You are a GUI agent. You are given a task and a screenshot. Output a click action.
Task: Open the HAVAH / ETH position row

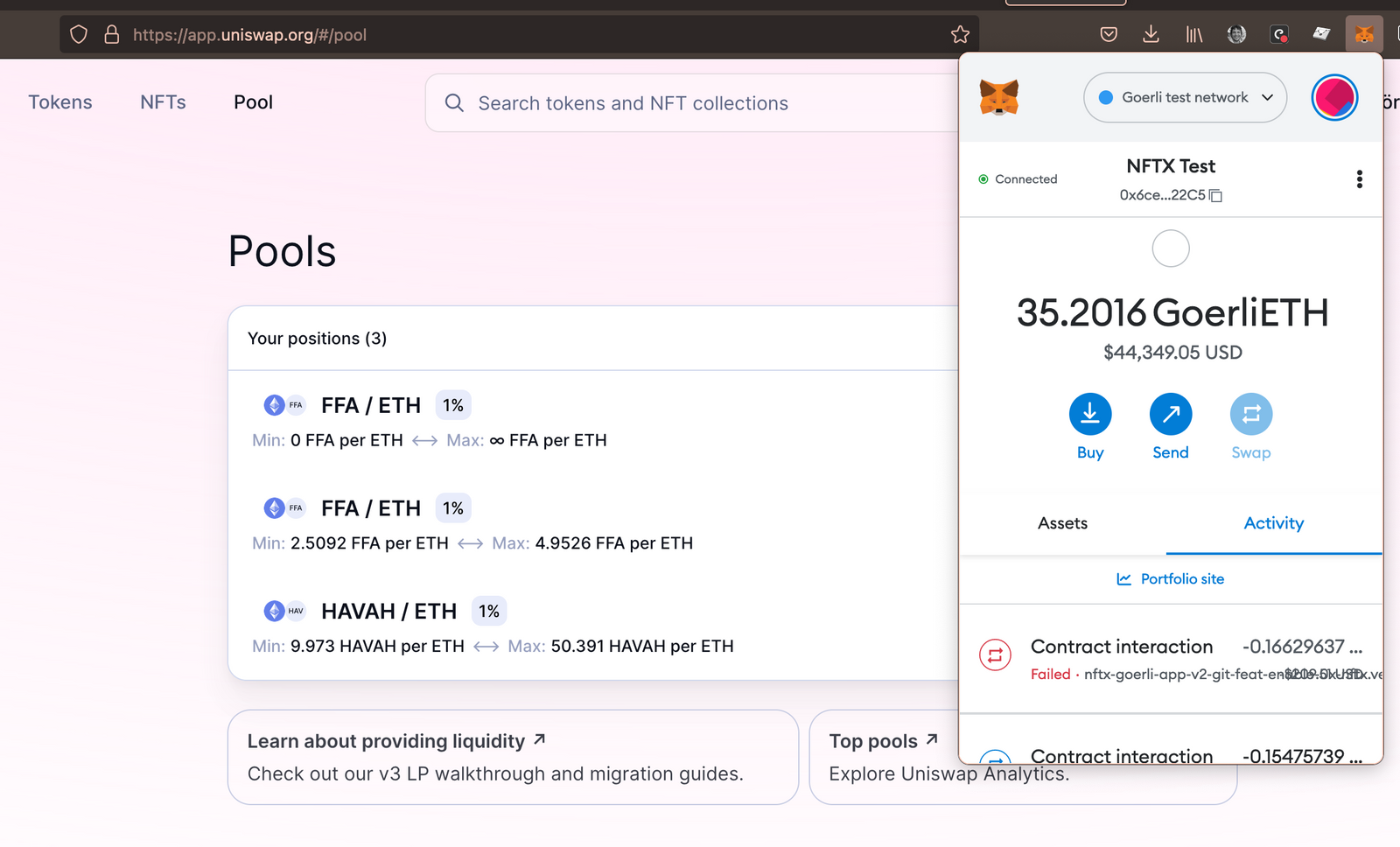click(x=593, y=627)
